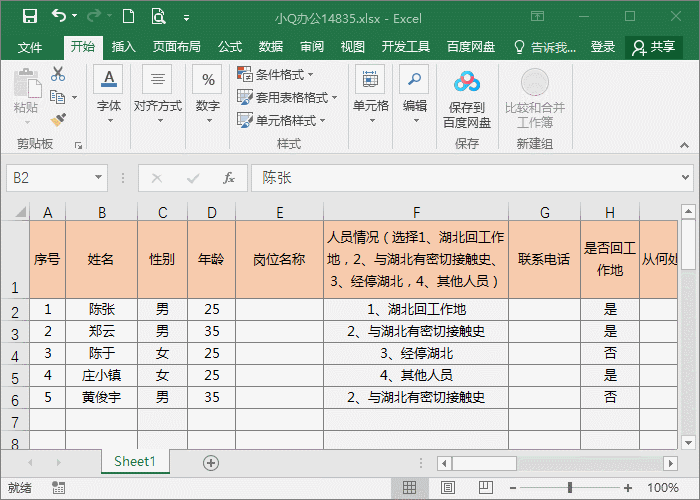700x500 pixels.
Task: Click the 联系电话 header cell
Action: click(544, 259)
